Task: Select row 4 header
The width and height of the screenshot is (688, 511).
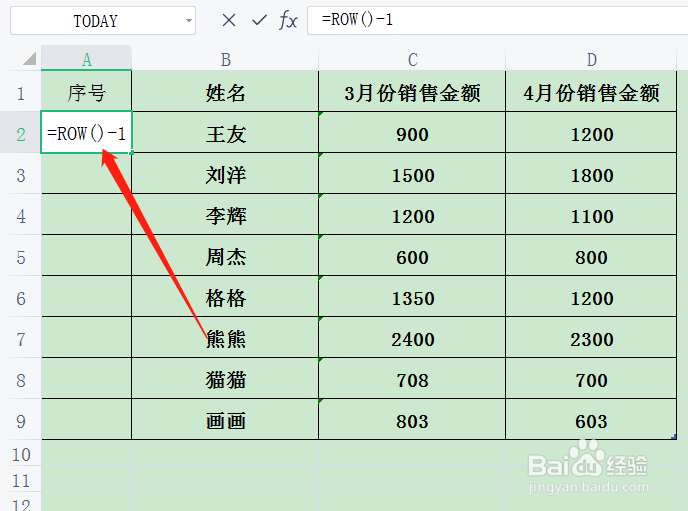Action: tap(21, 216)
